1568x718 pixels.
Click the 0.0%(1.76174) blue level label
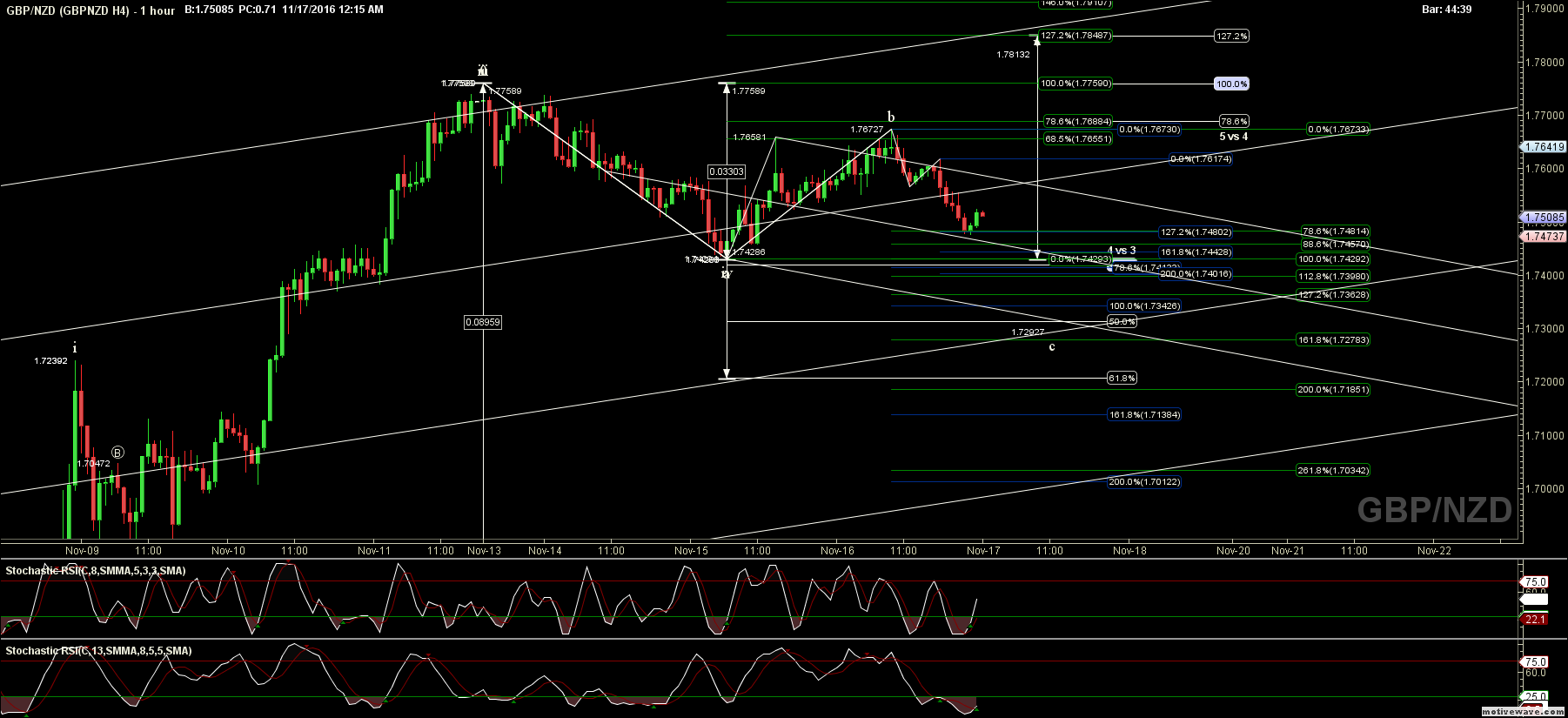(1201, 159)
